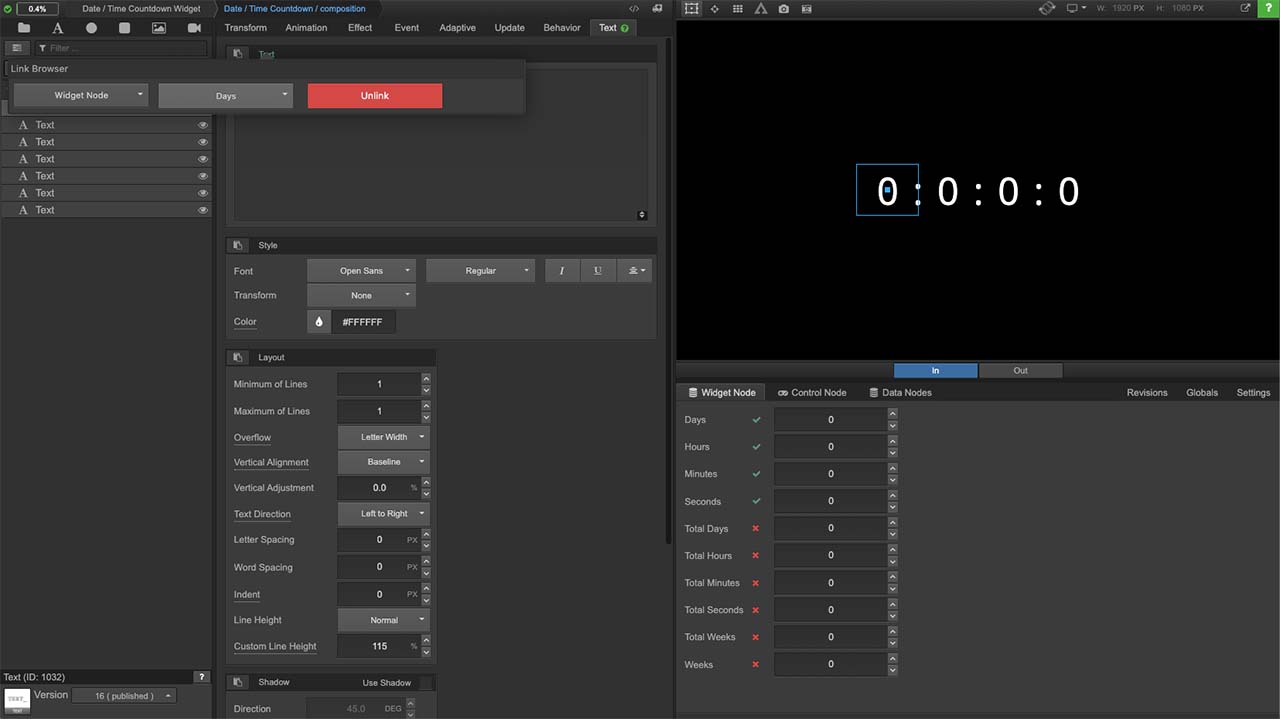Screen dimensions: 1280x719
Task: Open the color picker droplet icon
Action: [319, 322]
